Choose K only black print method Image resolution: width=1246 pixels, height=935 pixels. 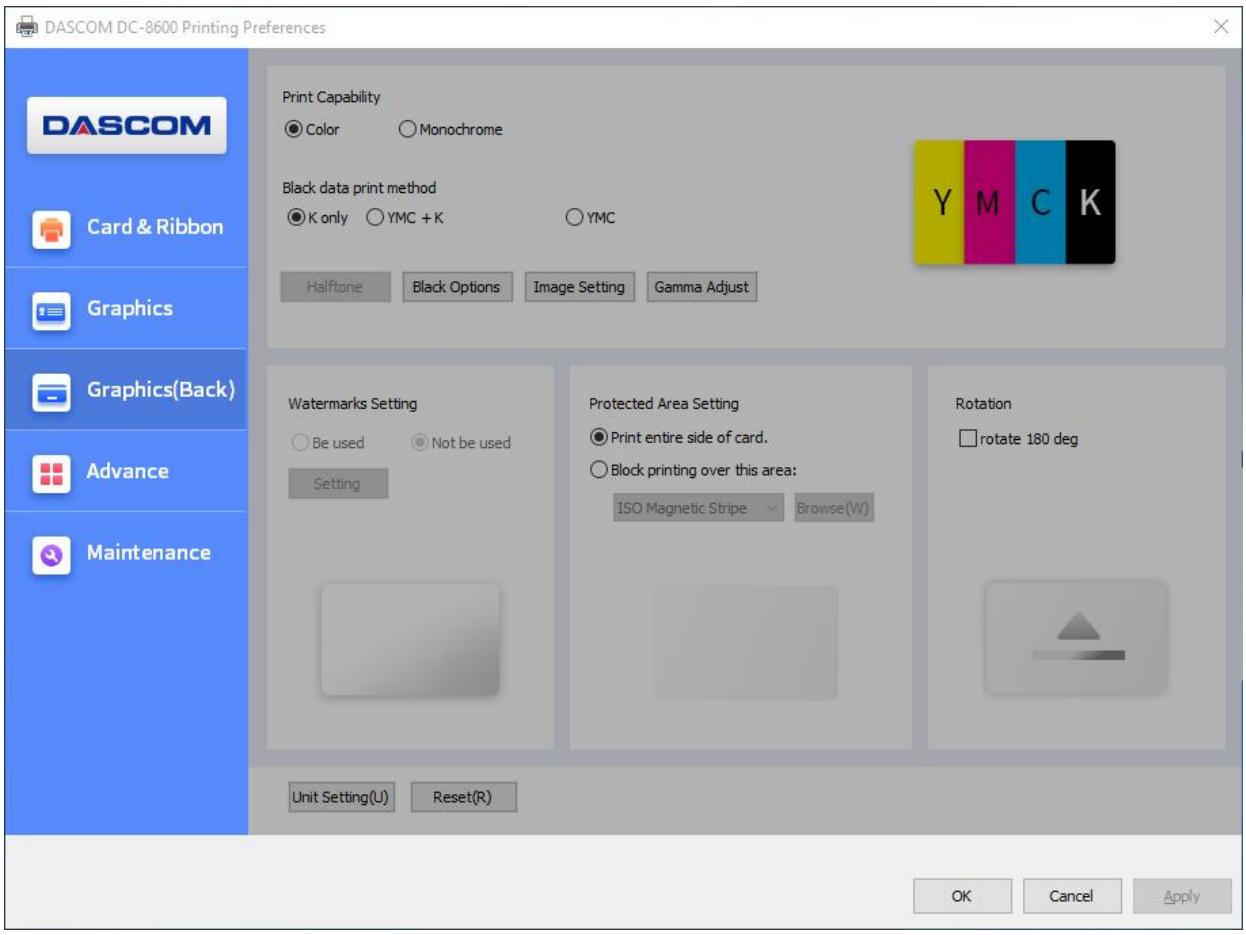[317, 218]
